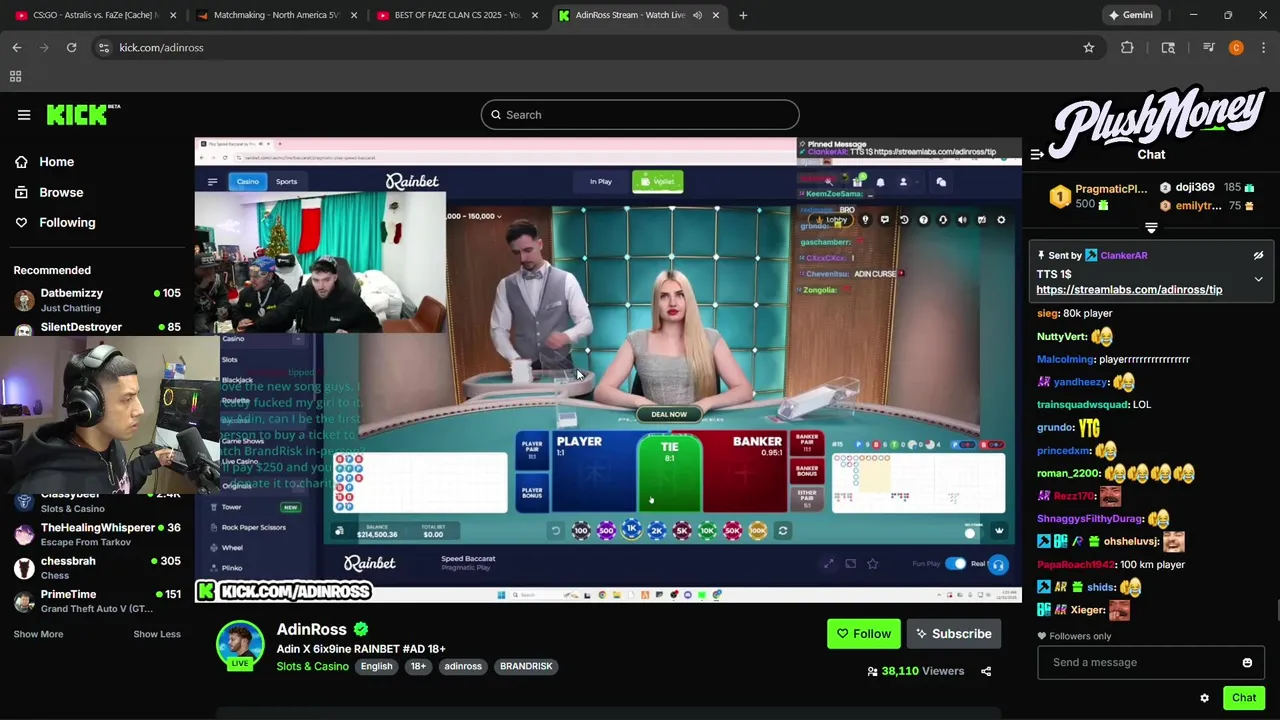Screen dimensions: 1280x720
Task: Open Slots & Casino category link
Action: pos(313,666)
